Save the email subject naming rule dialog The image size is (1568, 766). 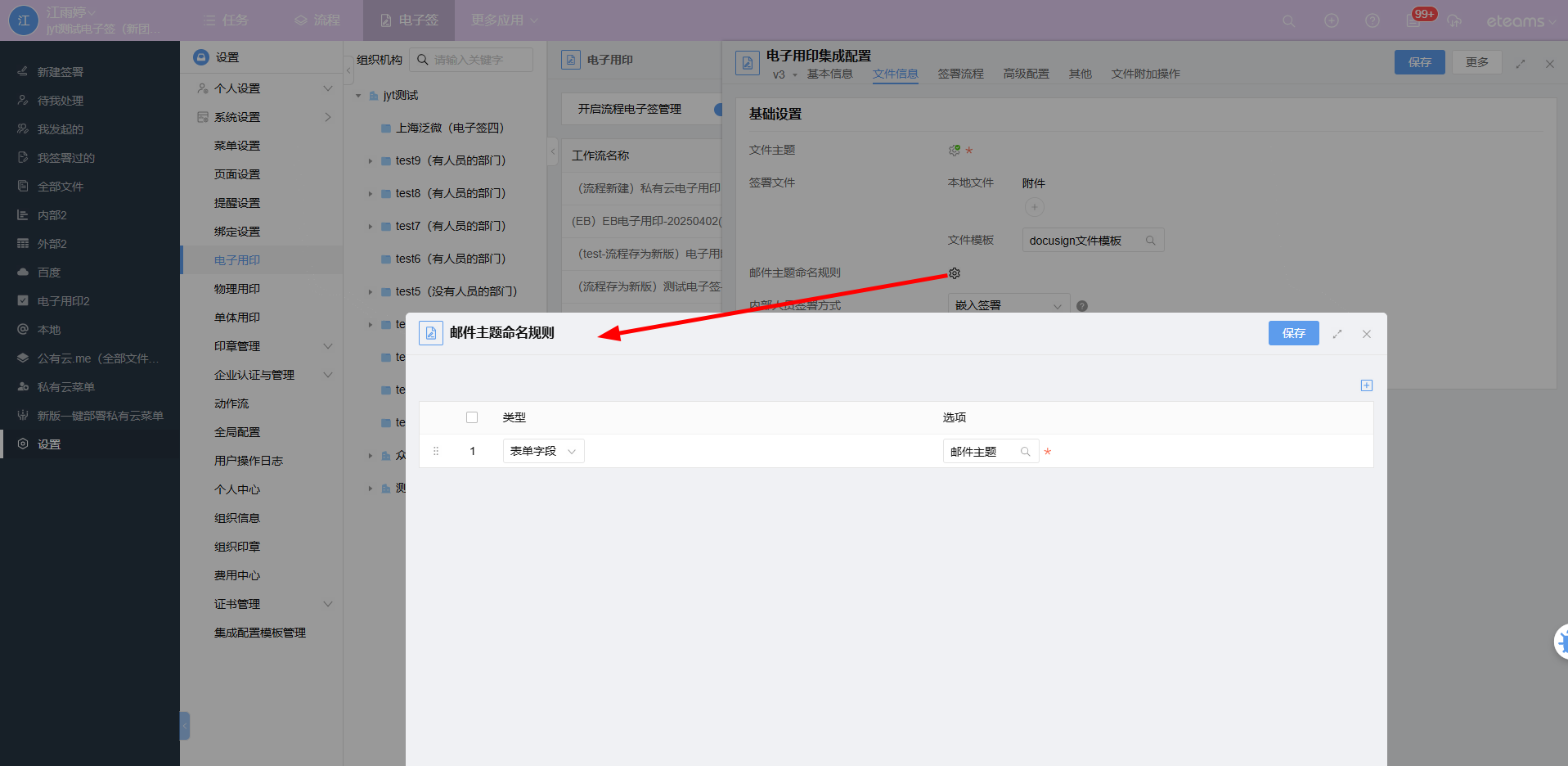[1293, 333]
